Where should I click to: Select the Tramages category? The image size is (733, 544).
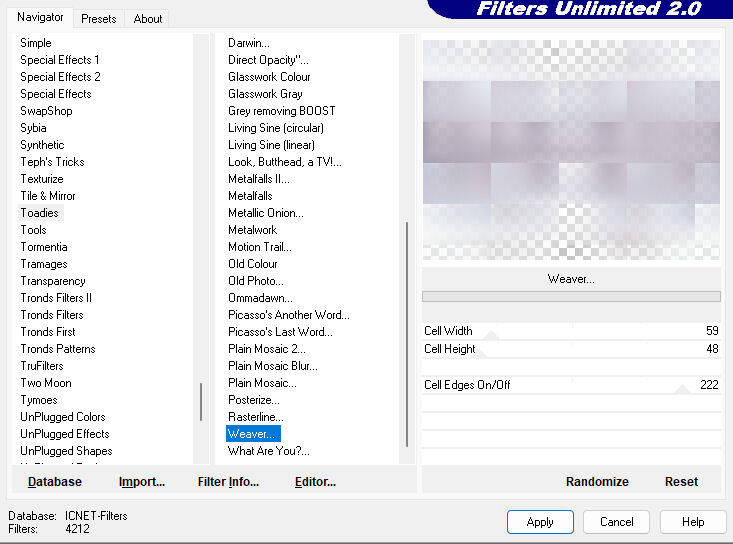pos(43,264)
